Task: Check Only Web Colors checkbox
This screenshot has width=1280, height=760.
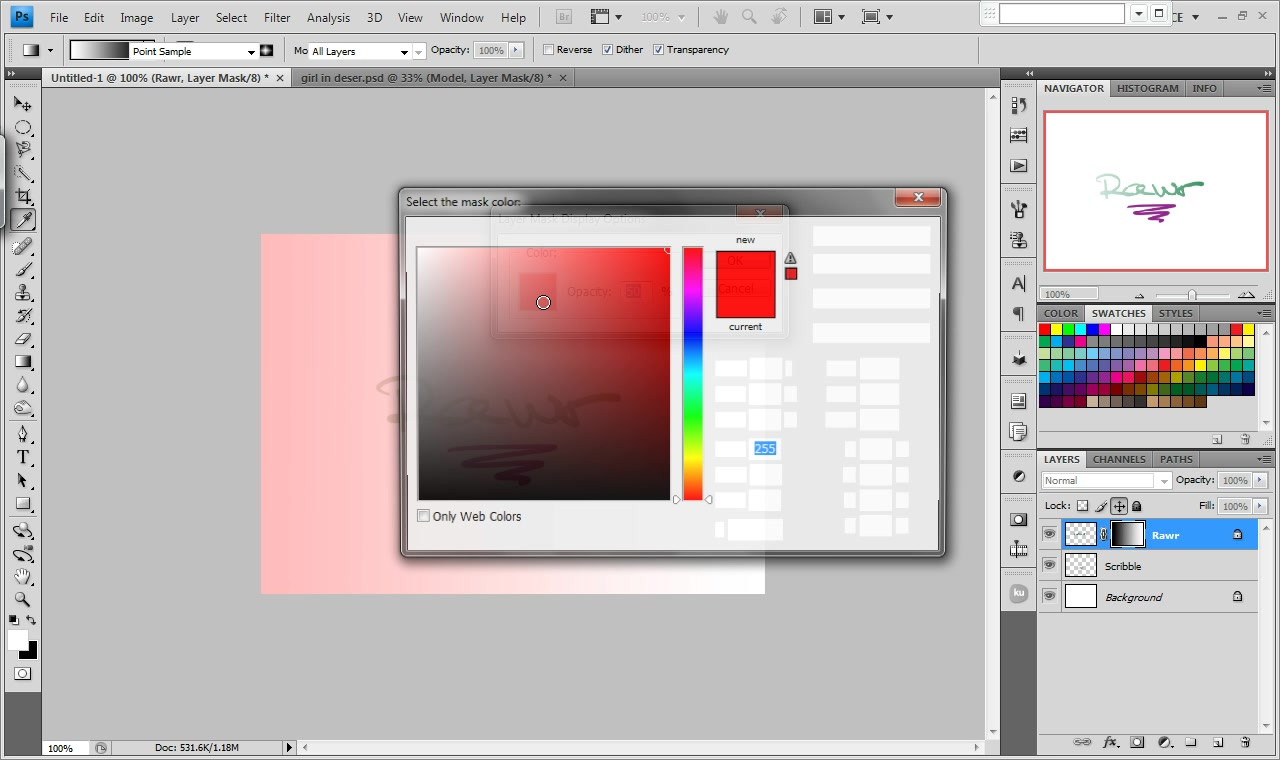Action: [x=424, y=516]
